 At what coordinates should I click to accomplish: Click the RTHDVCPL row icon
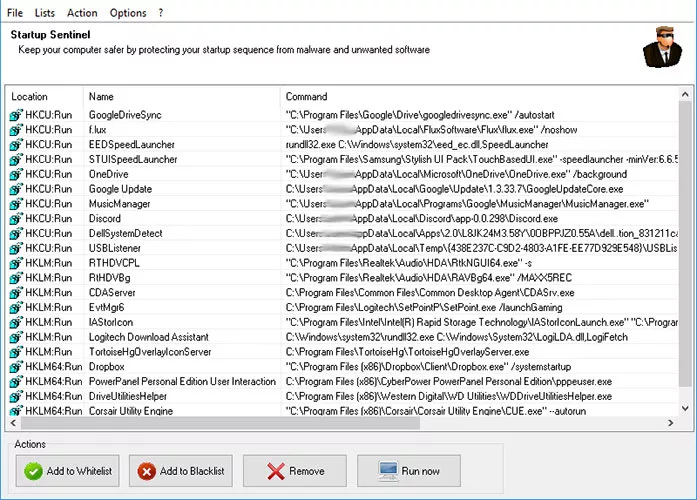16,263
